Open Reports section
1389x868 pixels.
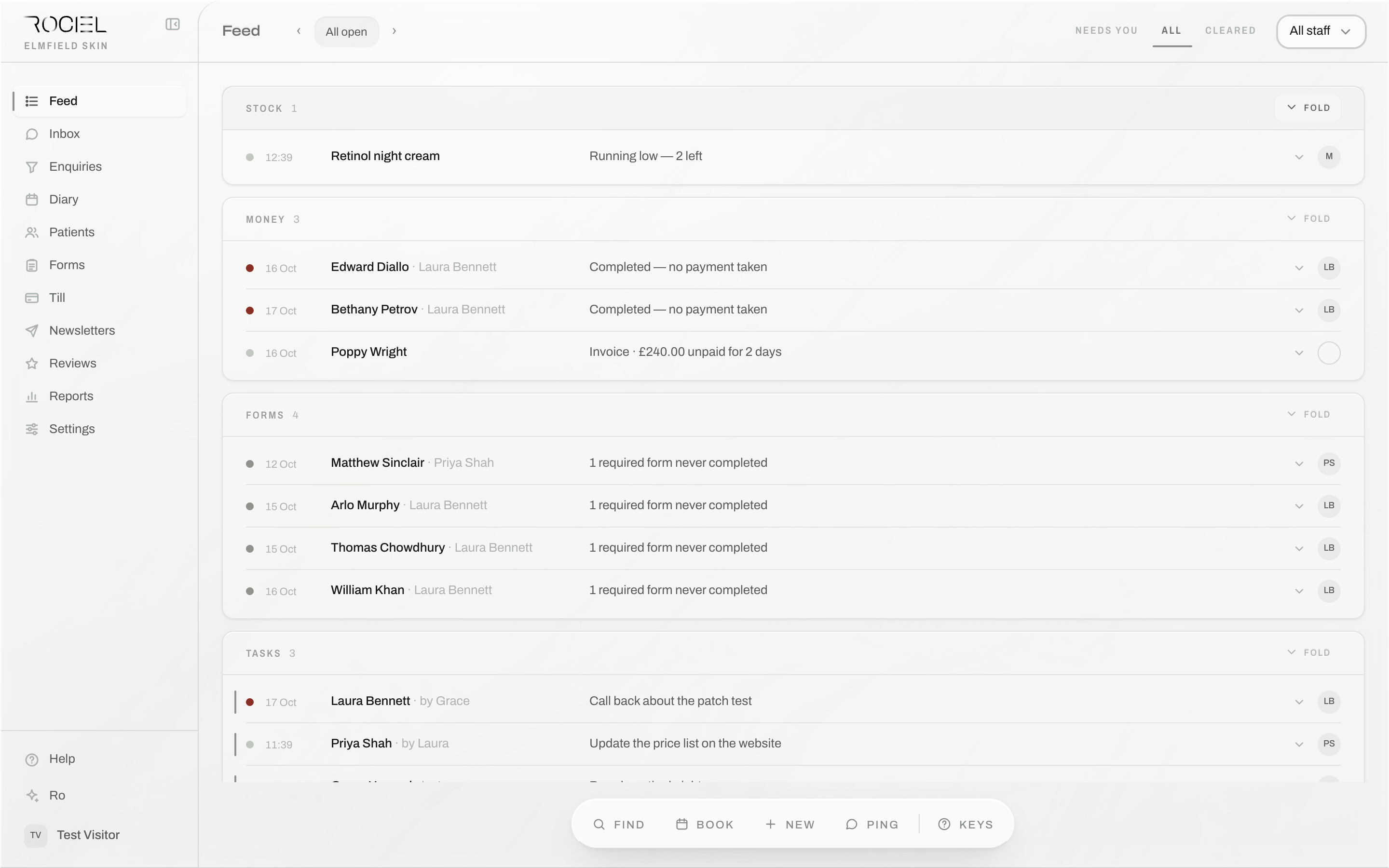[x=99, y=396]
